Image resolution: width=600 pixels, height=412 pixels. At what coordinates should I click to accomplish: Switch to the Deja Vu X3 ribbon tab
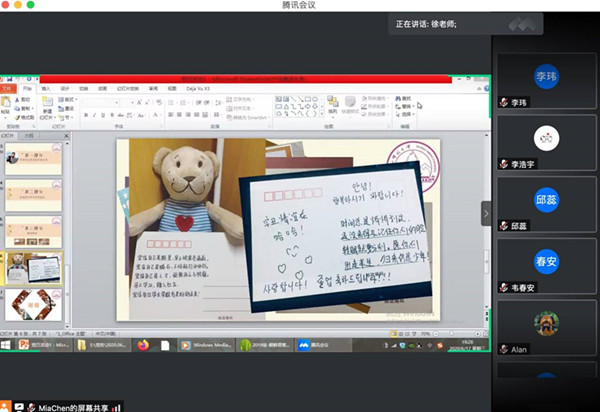197,89
